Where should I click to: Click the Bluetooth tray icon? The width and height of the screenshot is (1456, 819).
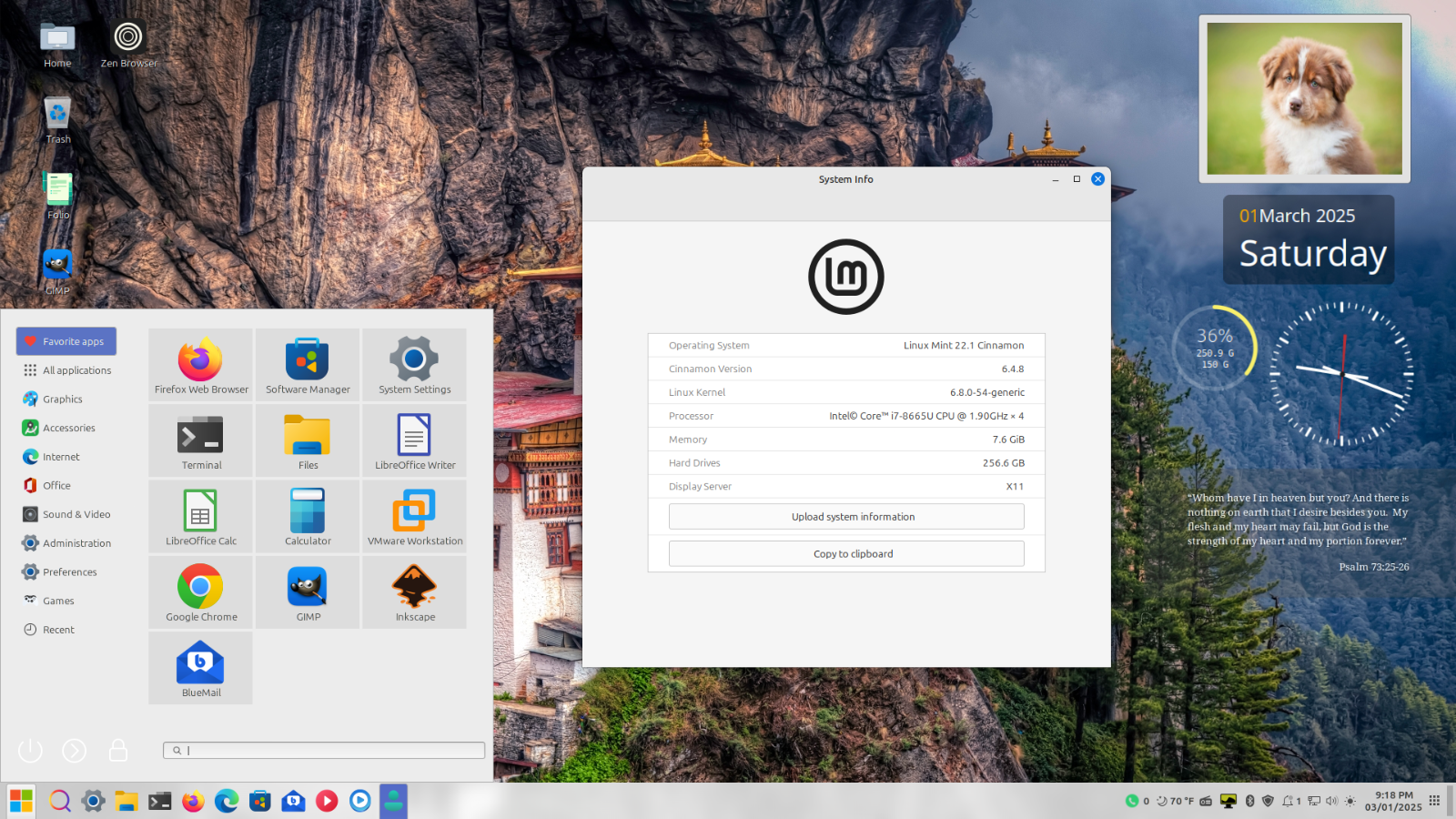point(1249,801)
